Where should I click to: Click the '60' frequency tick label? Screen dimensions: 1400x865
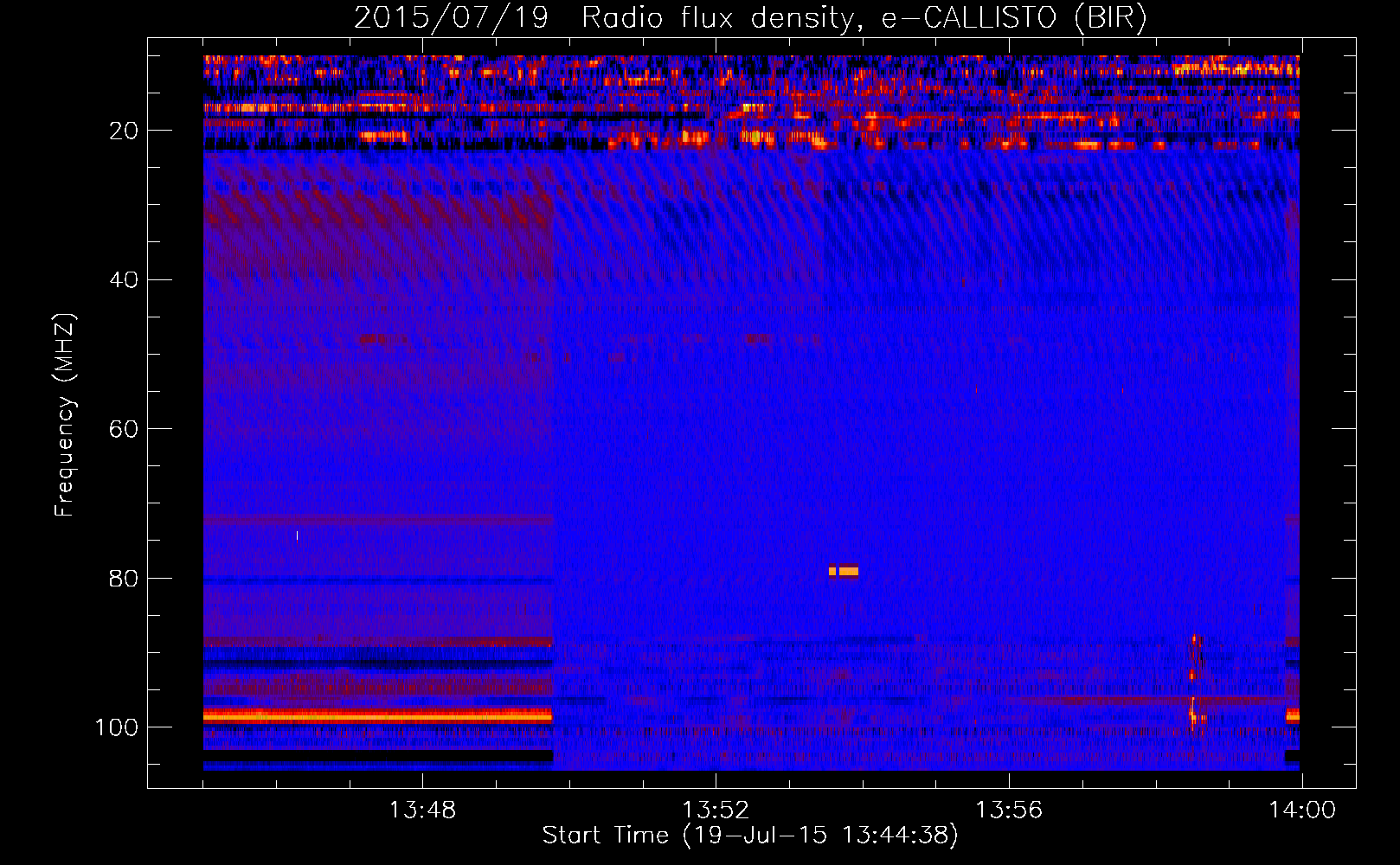[125, 429]
